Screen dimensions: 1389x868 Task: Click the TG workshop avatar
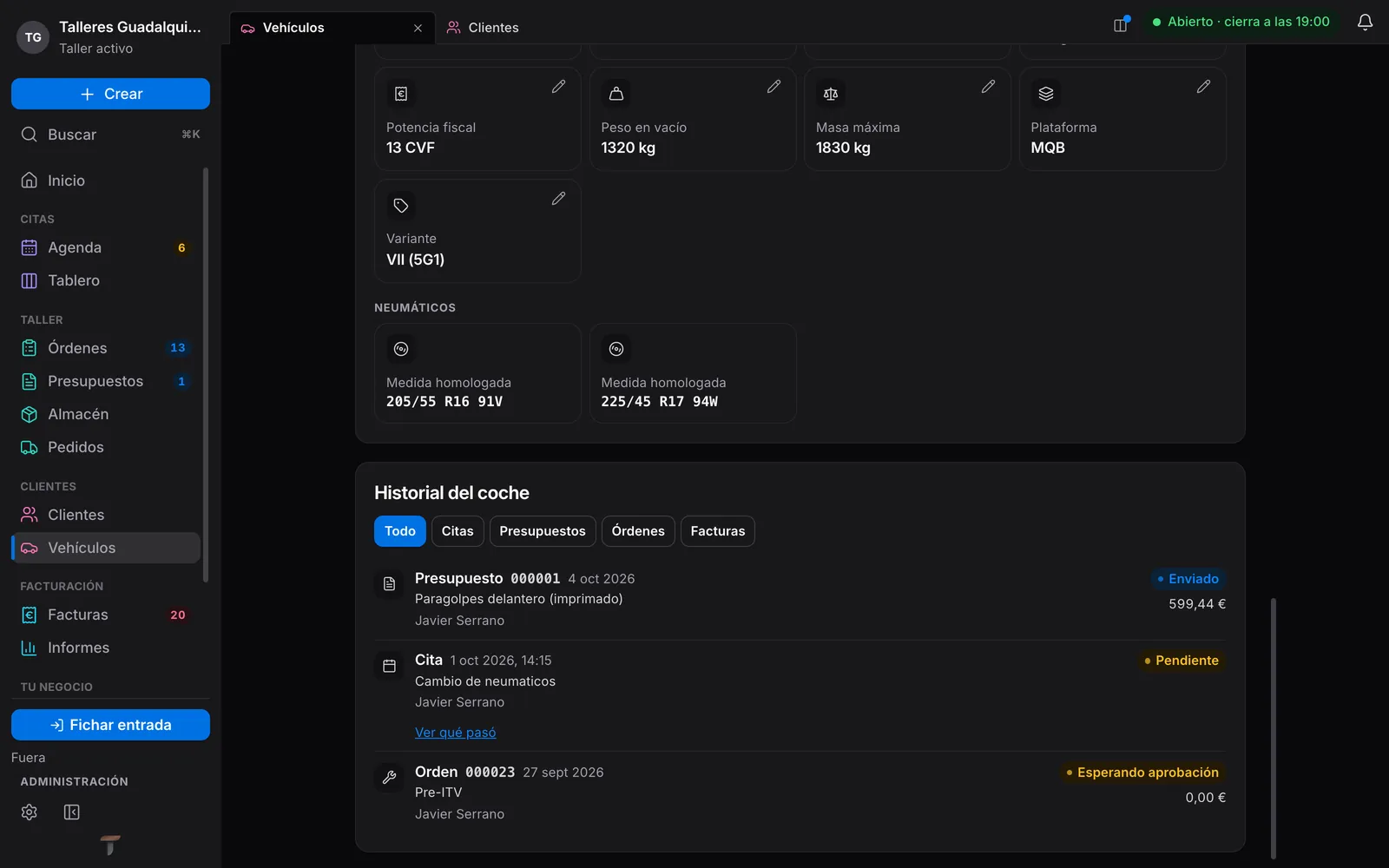[33, 37]
